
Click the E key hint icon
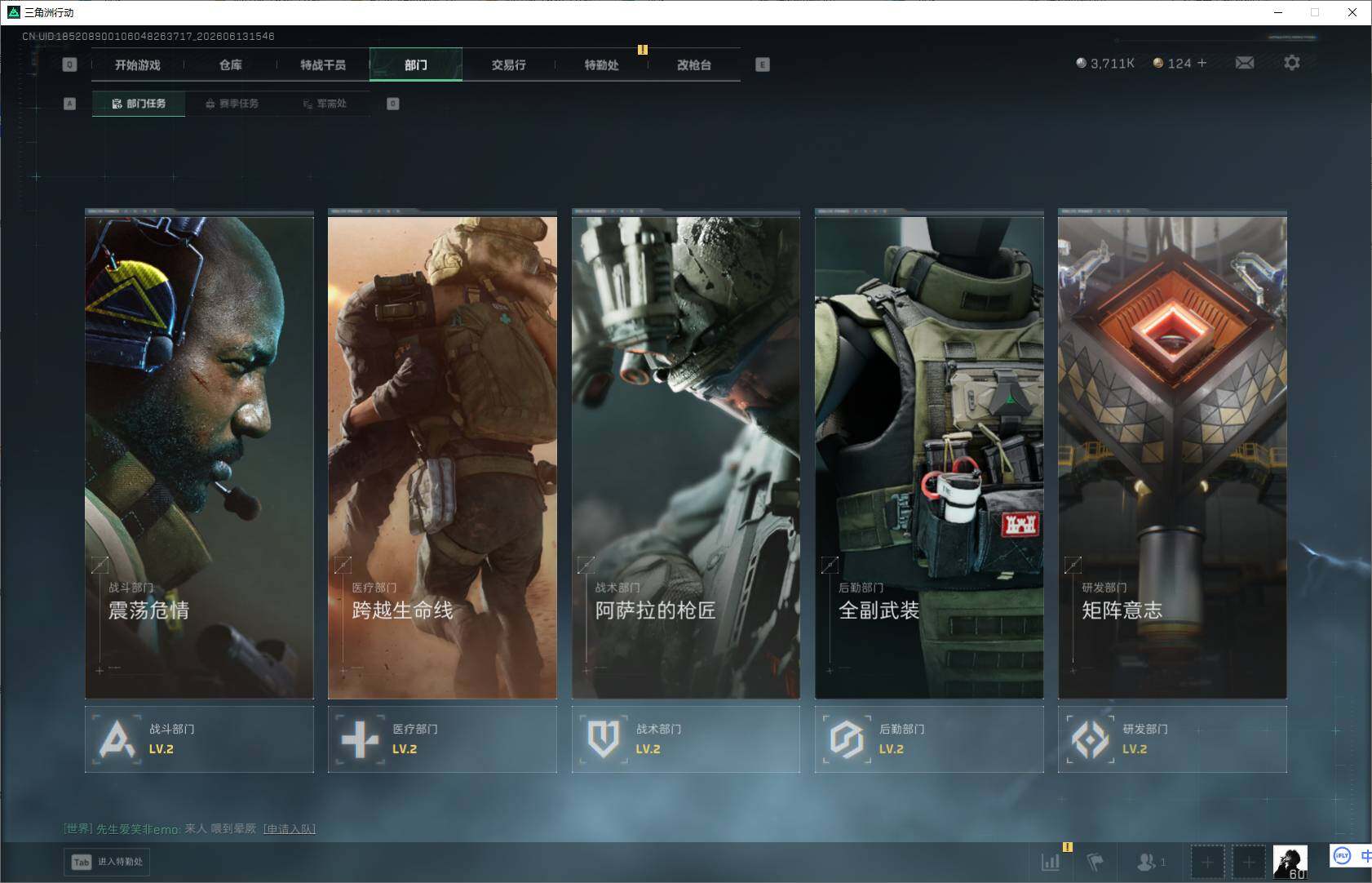[x=763, y=64]
